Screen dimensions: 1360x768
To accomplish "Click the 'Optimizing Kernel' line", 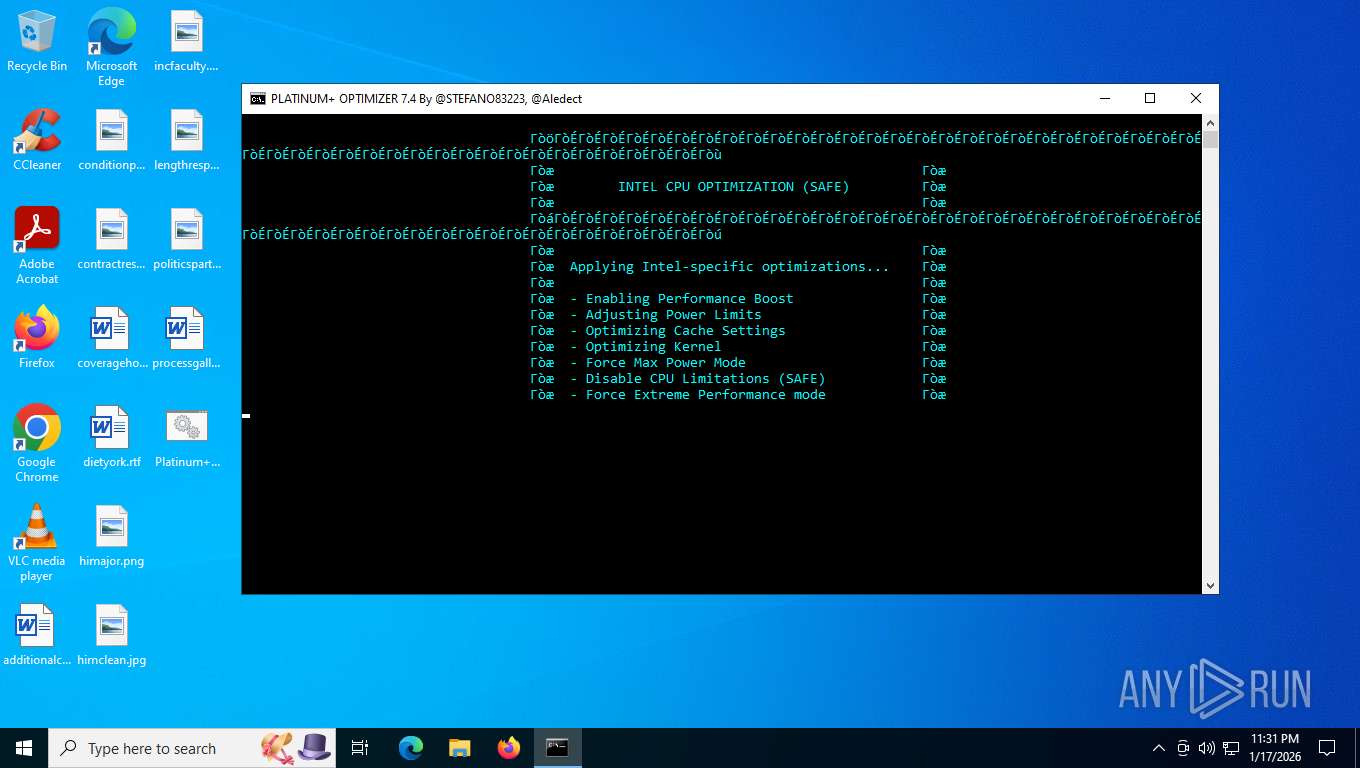I will (645, 347).
